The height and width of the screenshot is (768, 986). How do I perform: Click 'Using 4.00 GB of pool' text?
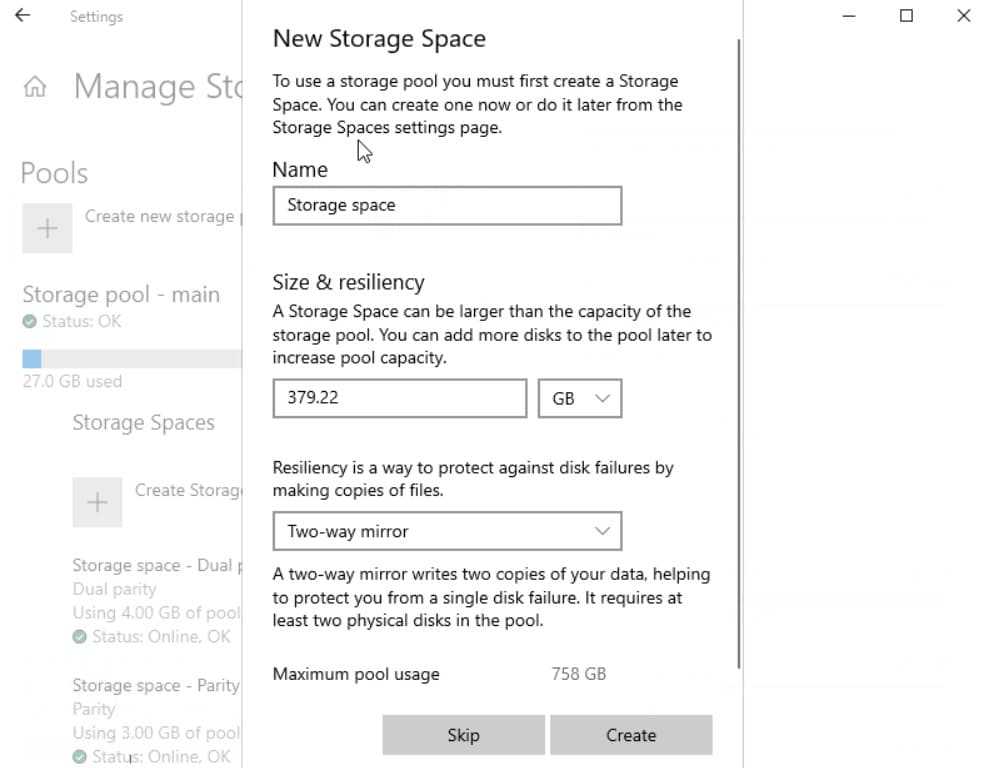click(x=157, y=613)
